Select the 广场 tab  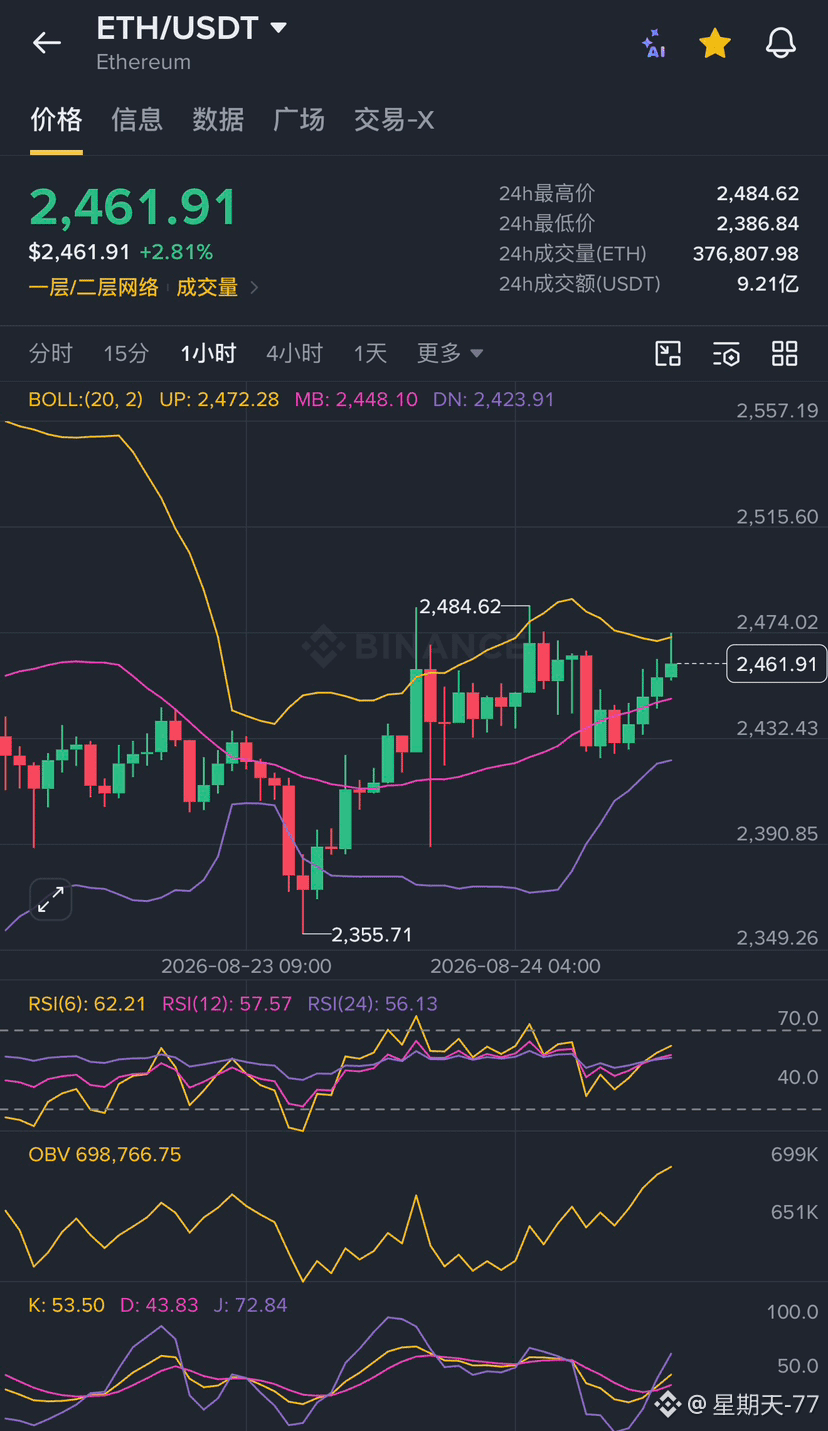click(299, 120)
